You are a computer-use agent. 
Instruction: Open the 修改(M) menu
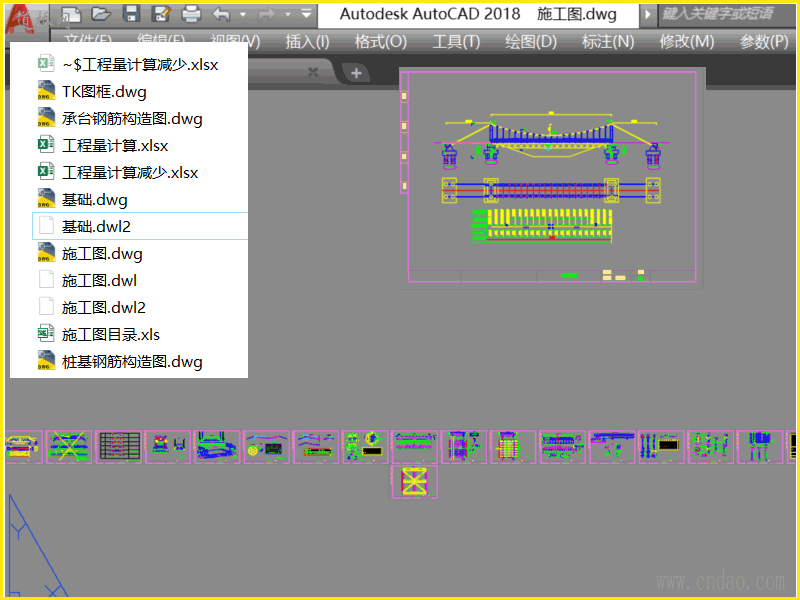pos(687,41)
